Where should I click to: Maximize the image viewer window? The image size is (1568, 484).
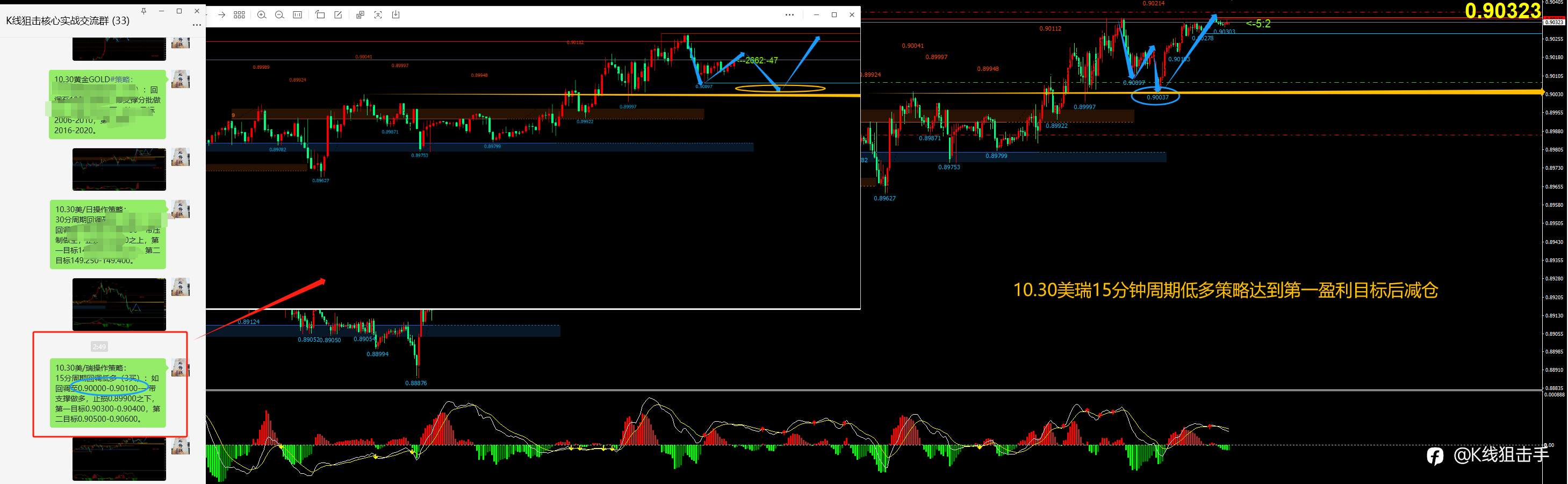coord(834,15)
